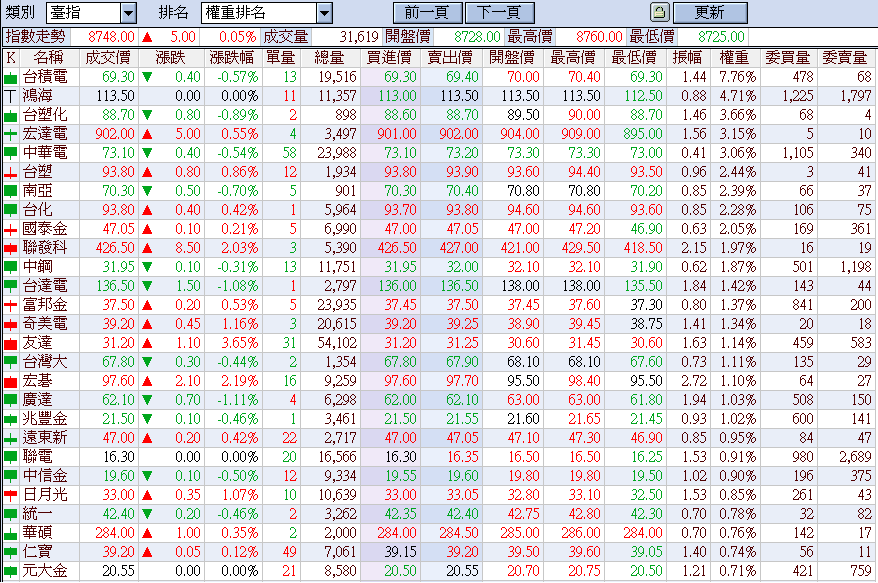The height and width of the screenshot is (583, 878).
Task: Click the candlestick icon for 台灣大
Action: pos(11,362)
